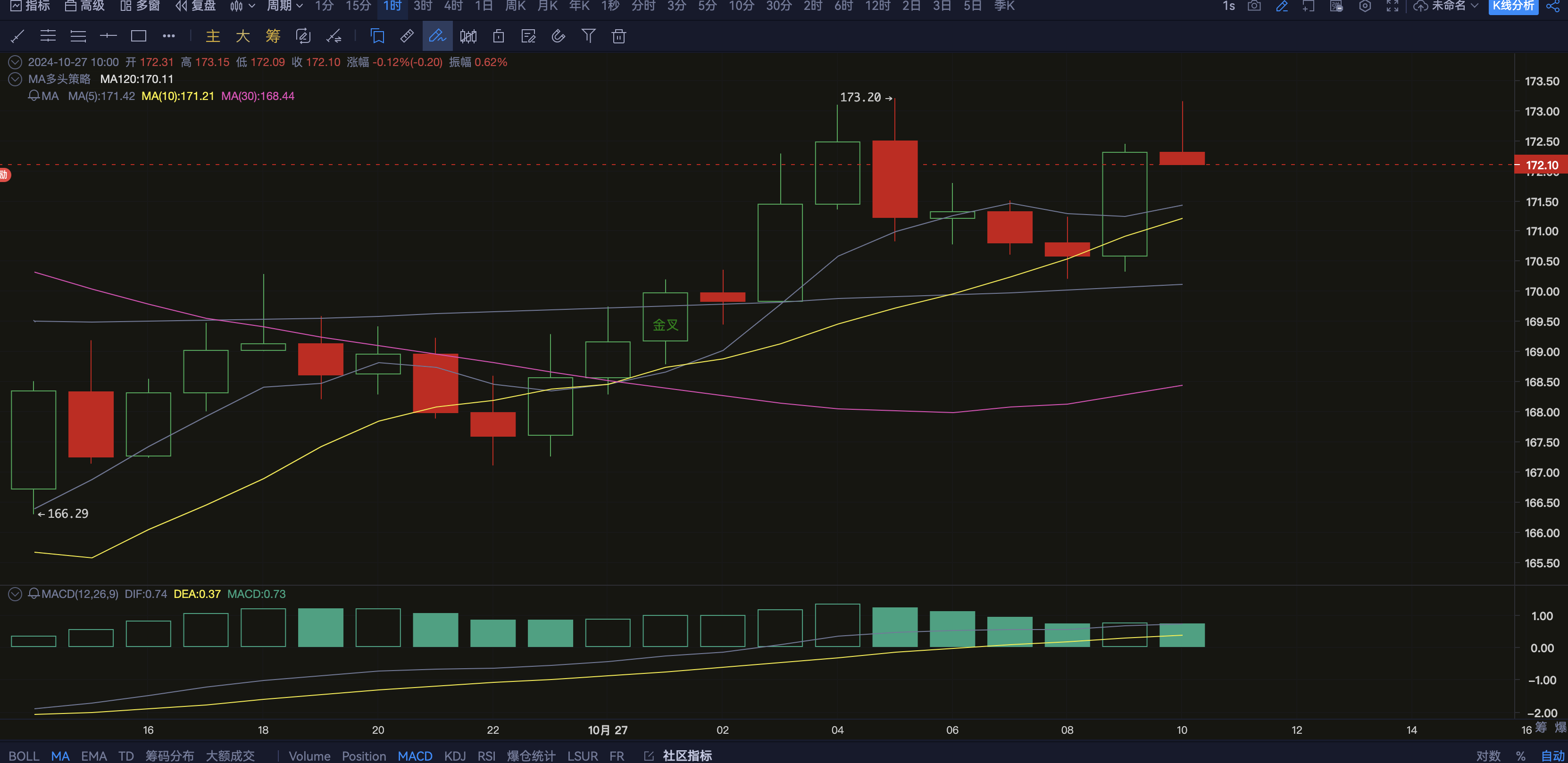The image size is (1568, 763).
Task: Toggle the magnet snap tool
Action: coord(558,36)
